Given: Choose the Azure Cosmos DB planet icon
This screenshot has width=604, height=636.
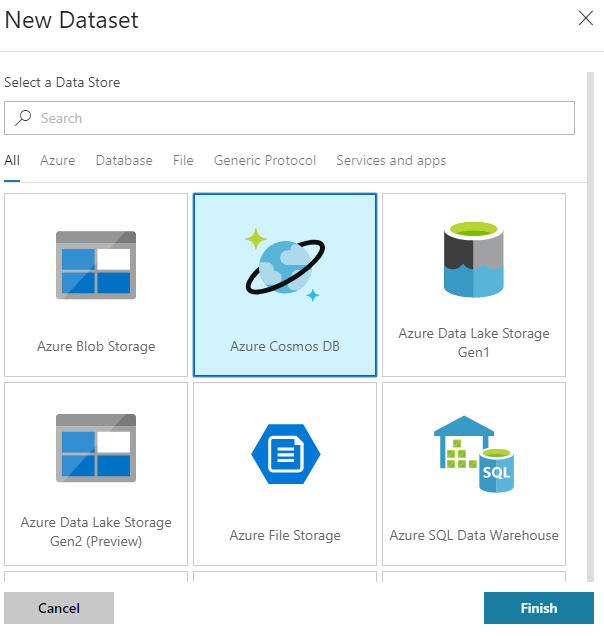Looking at the screenshot, I should click(284, 265).
